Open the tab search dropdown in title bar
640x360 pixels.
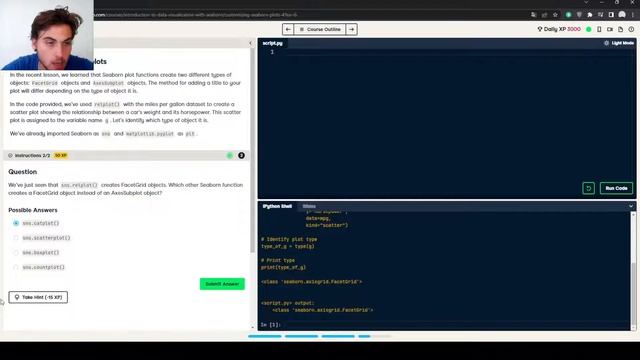586,3
